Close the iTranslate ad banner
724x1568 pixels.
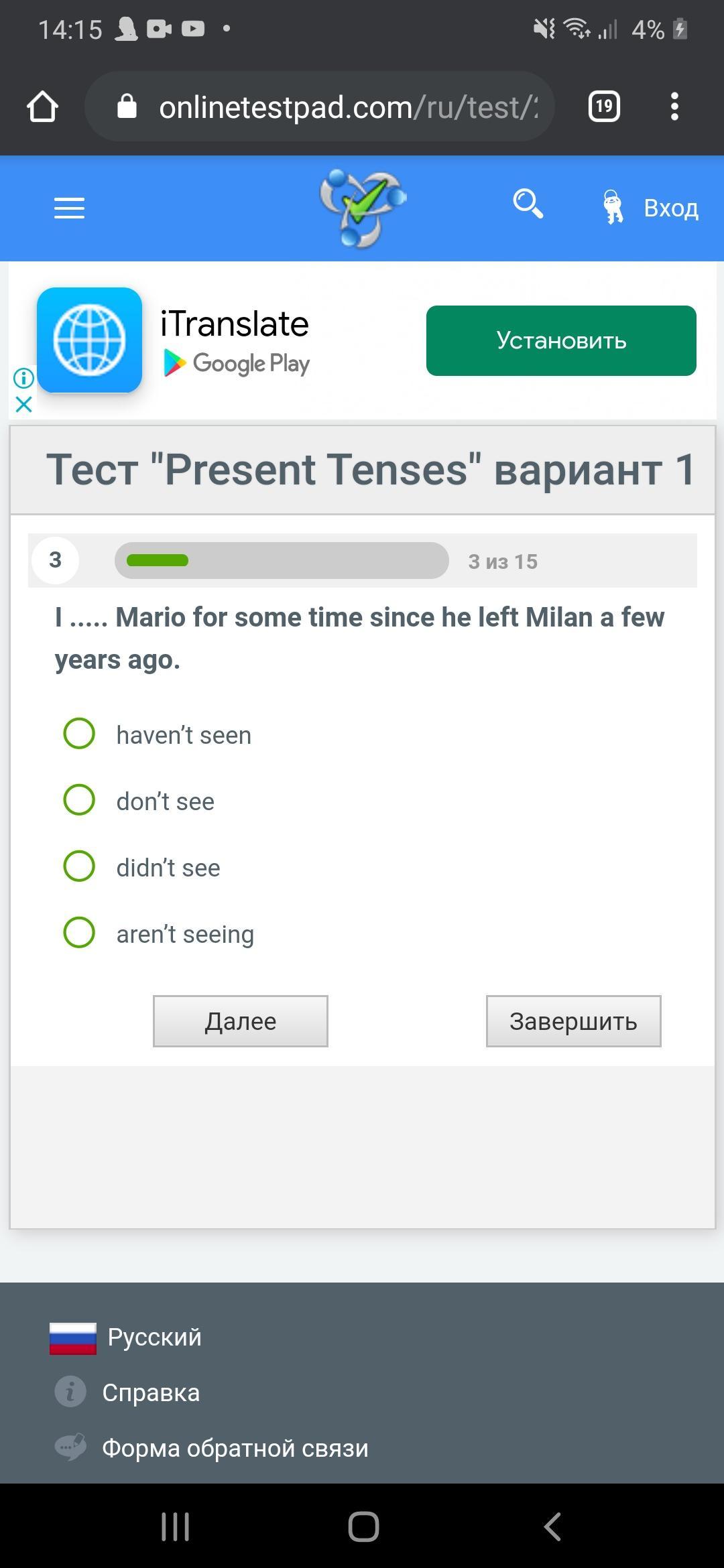23,405
